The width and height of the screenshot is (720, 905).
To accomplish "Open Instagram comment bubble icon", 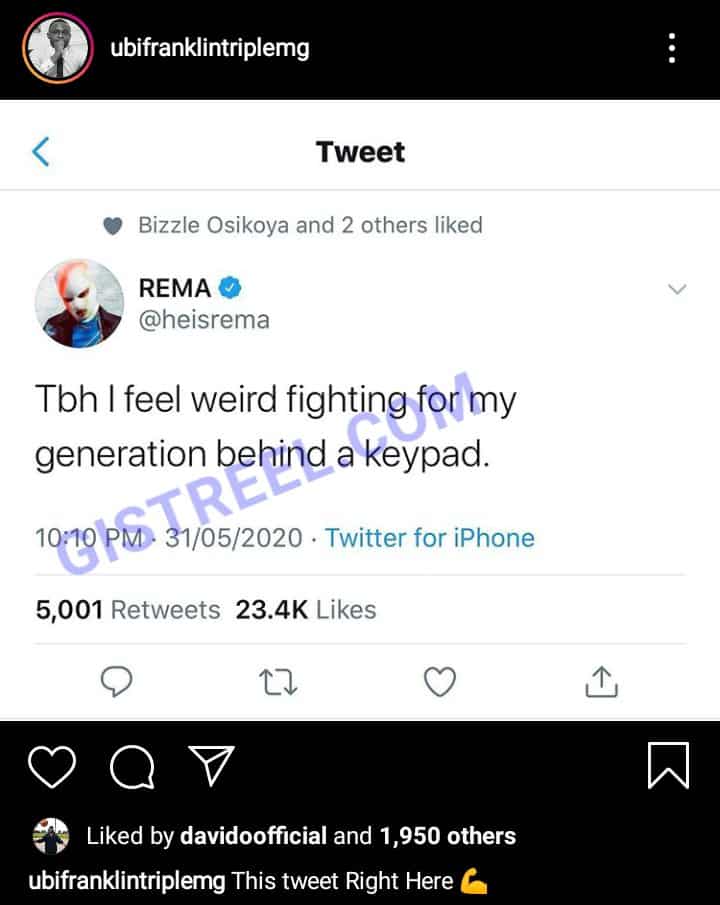I will click(x=131, y=768).
